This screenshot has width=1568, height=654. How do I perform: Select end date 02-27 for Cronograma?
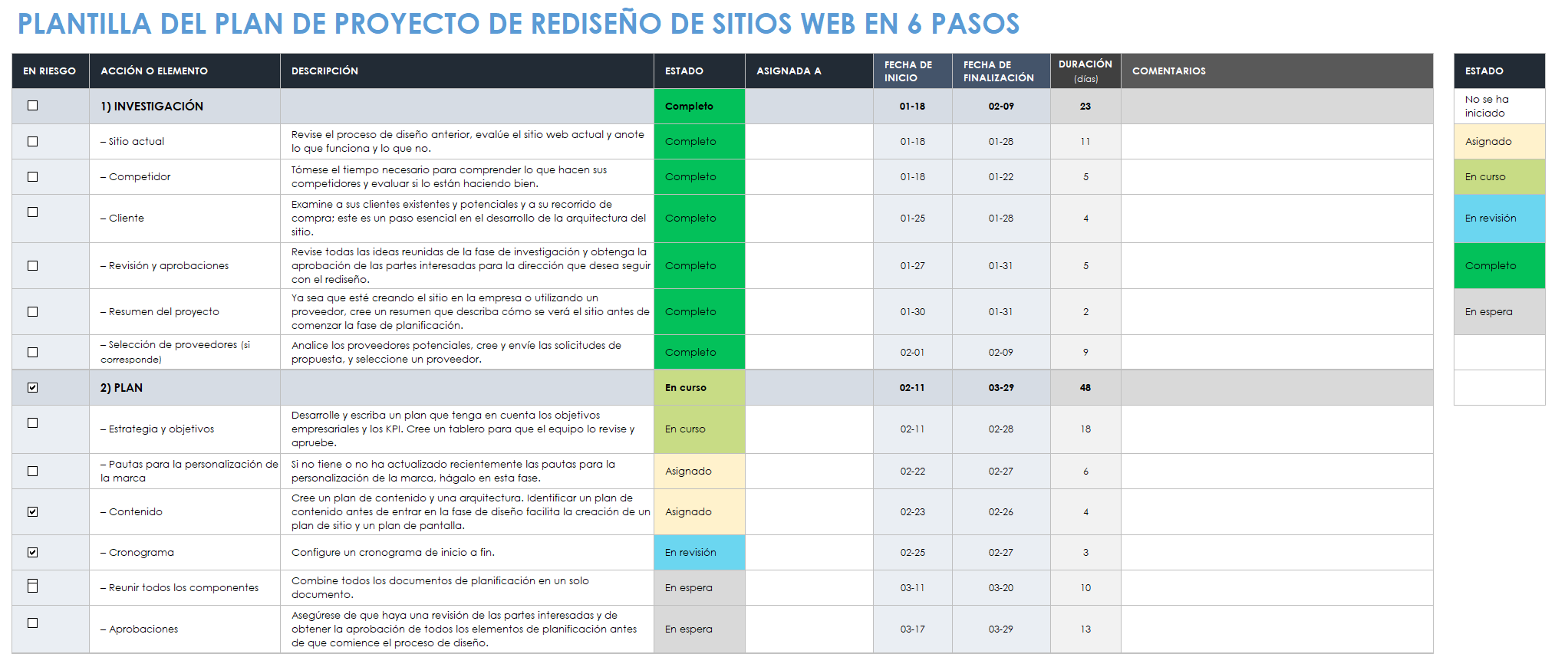point(1001,552)
